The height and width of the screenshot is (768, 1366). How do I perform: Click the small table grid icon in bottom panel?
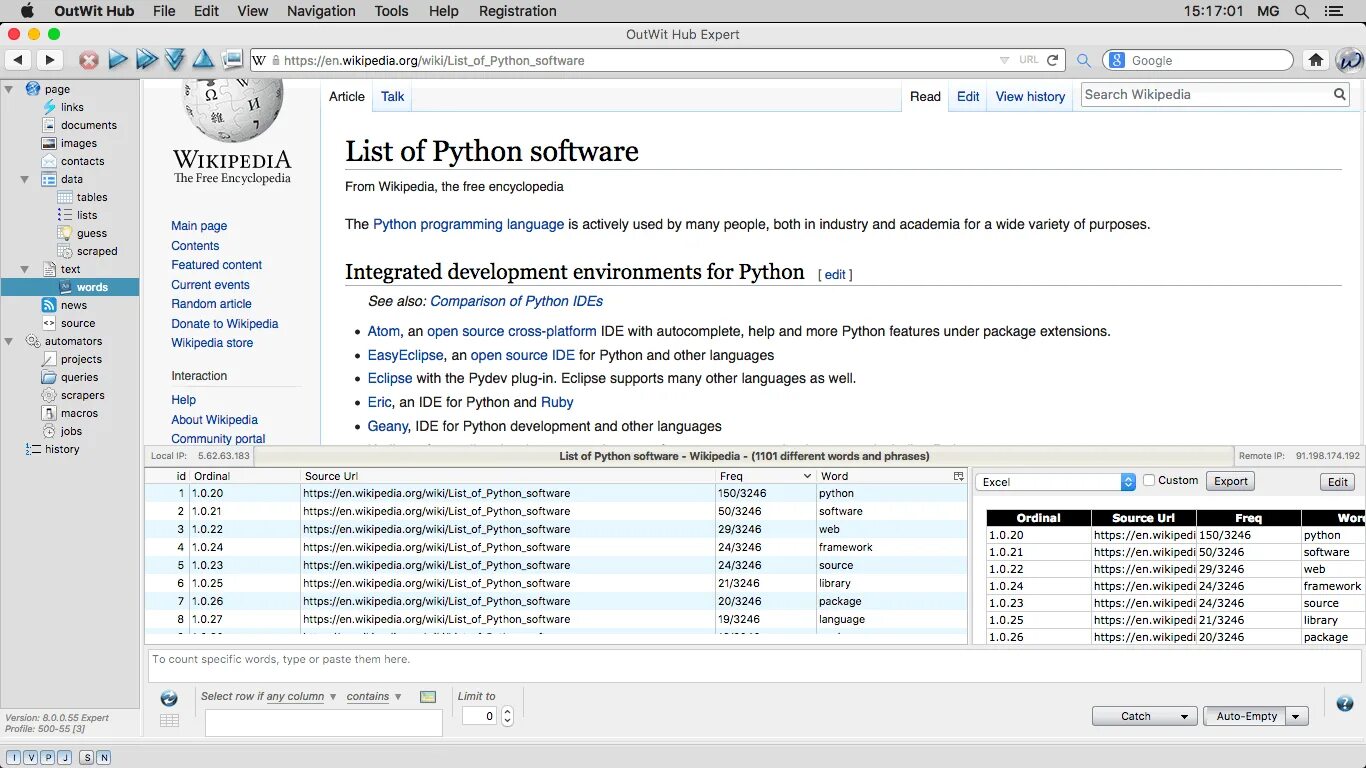[169, 720]
